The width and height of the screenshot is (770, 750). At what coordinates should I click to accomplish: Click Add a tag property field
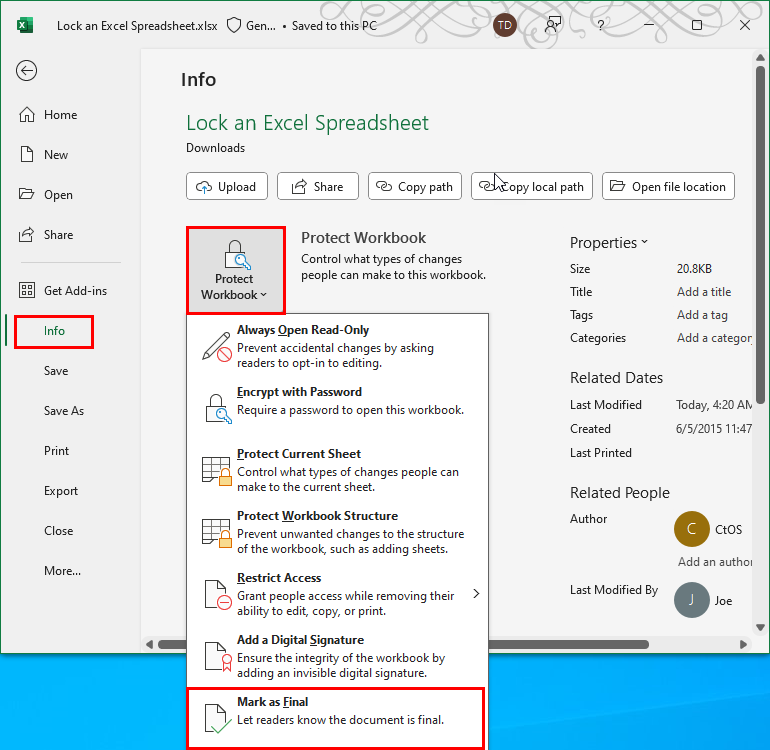click(702, 315)
